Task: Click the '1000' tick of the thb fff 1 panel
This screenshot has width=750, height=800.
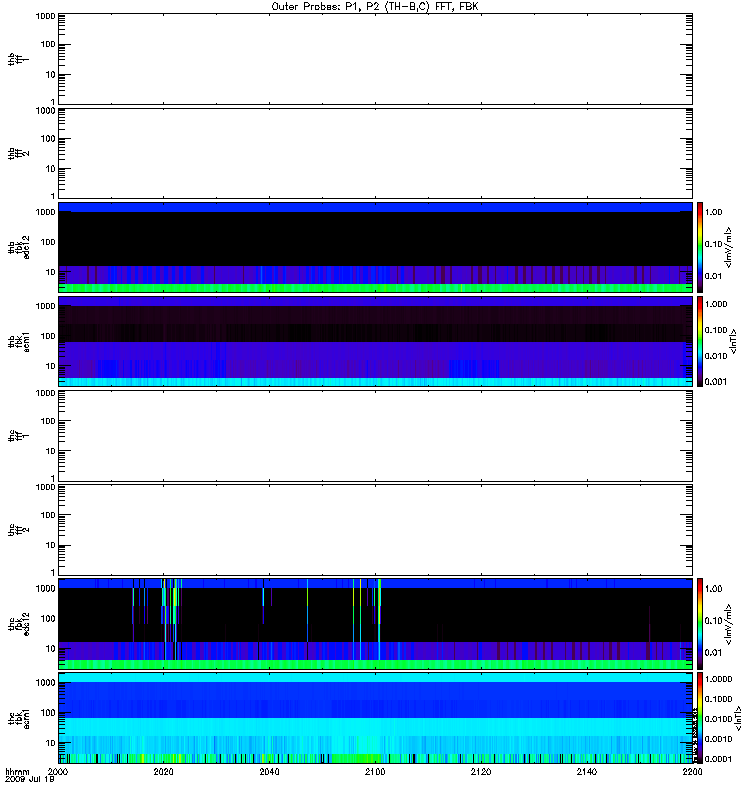Action: pos(45,16)
